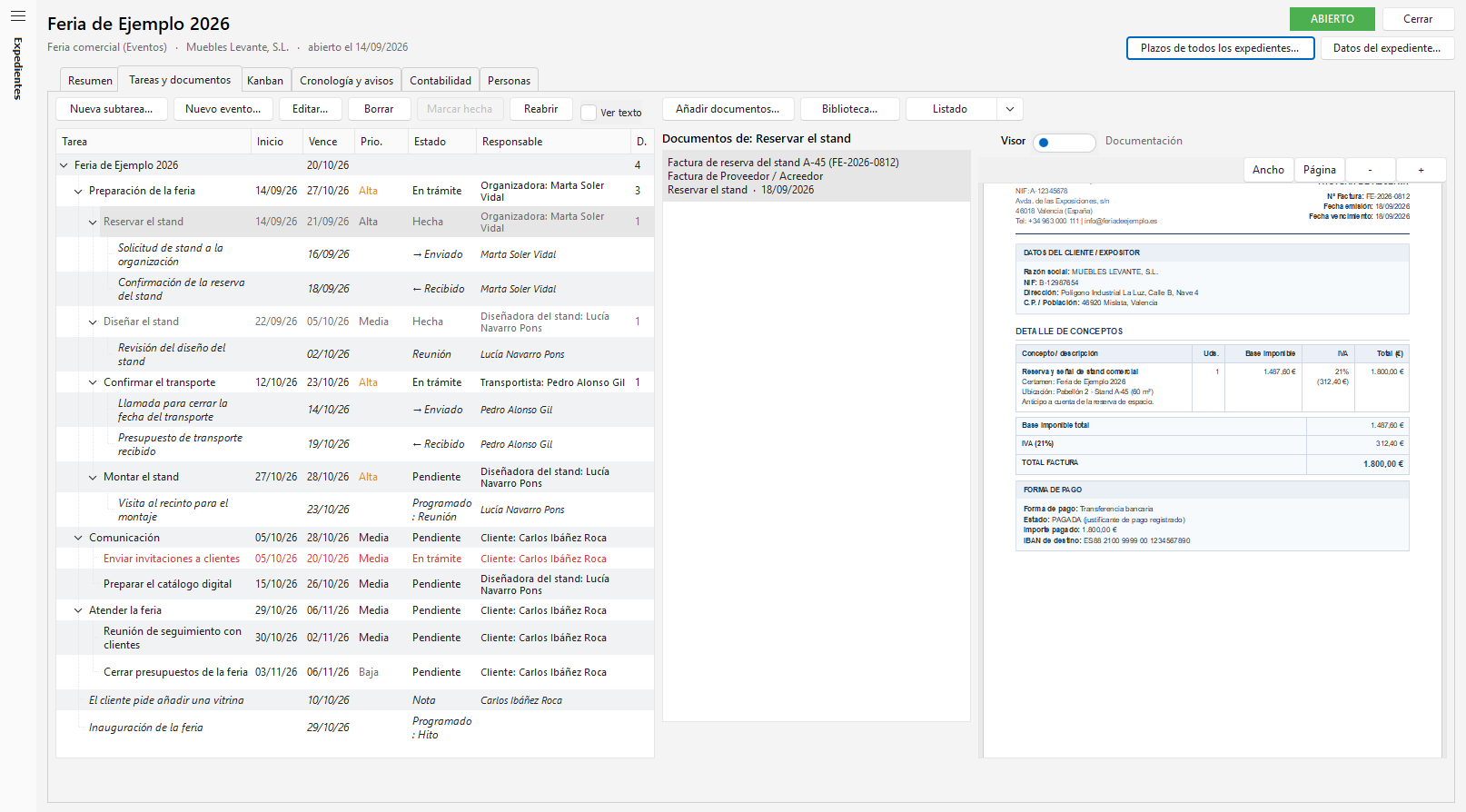The height and width of the screenshot is (812, 1466).
Task: Open Plazos de todos los expedientes
Action: (1220, 48)
